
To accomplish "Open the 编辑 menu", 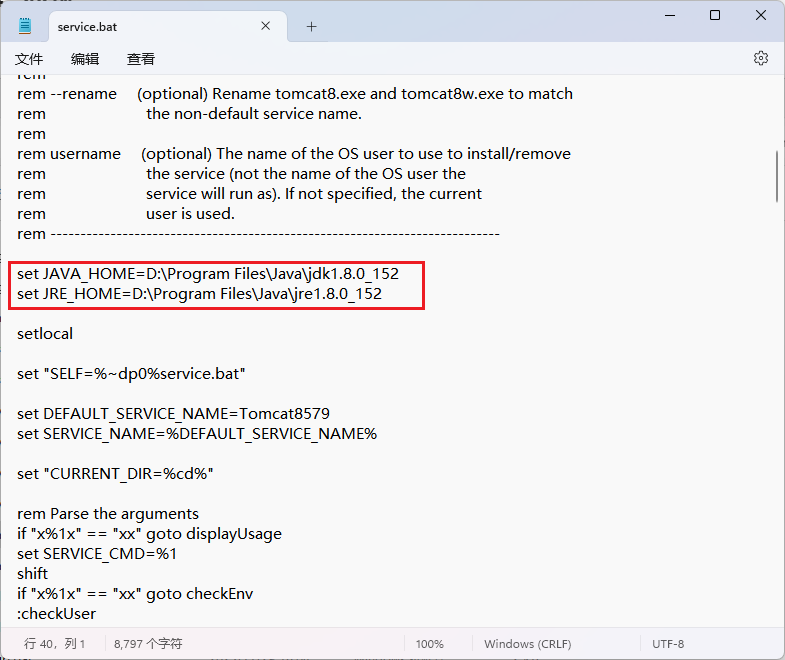I will pos(85,59).
